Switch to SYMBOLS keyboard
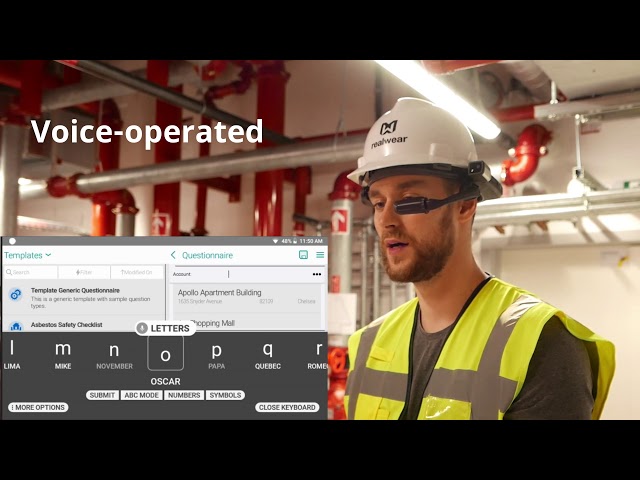 (x=225, y=395)
